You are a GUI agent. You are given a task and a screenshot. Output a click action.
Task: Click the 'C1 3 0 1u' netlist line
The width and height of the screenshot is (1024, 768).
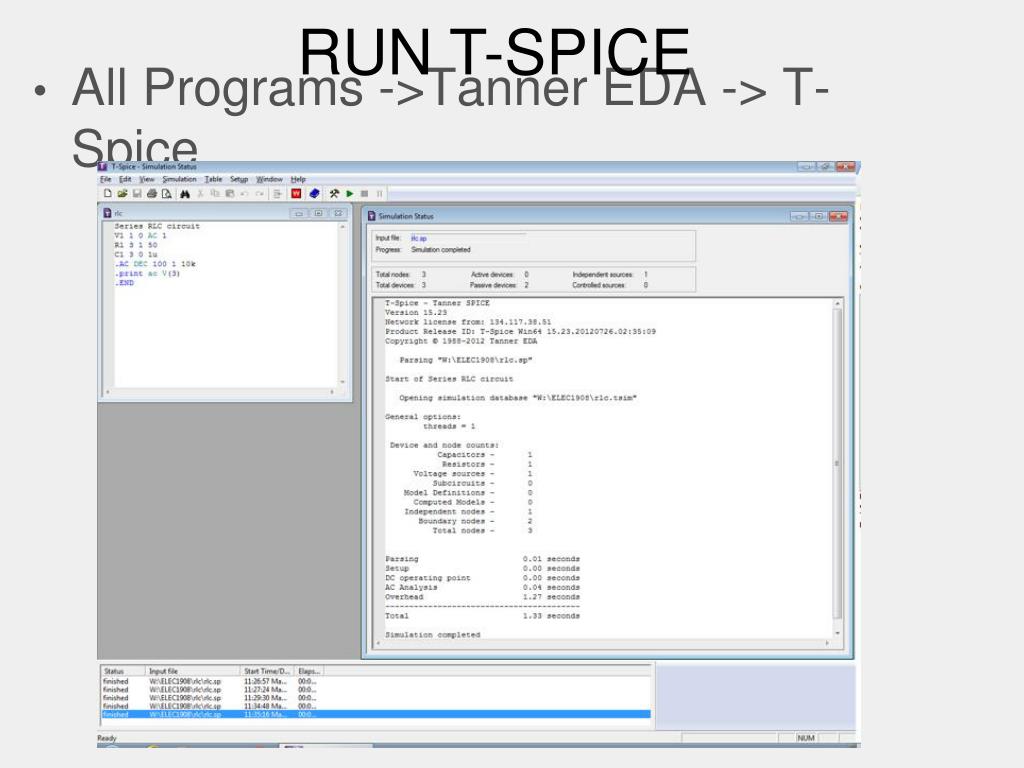coord(136,255)
